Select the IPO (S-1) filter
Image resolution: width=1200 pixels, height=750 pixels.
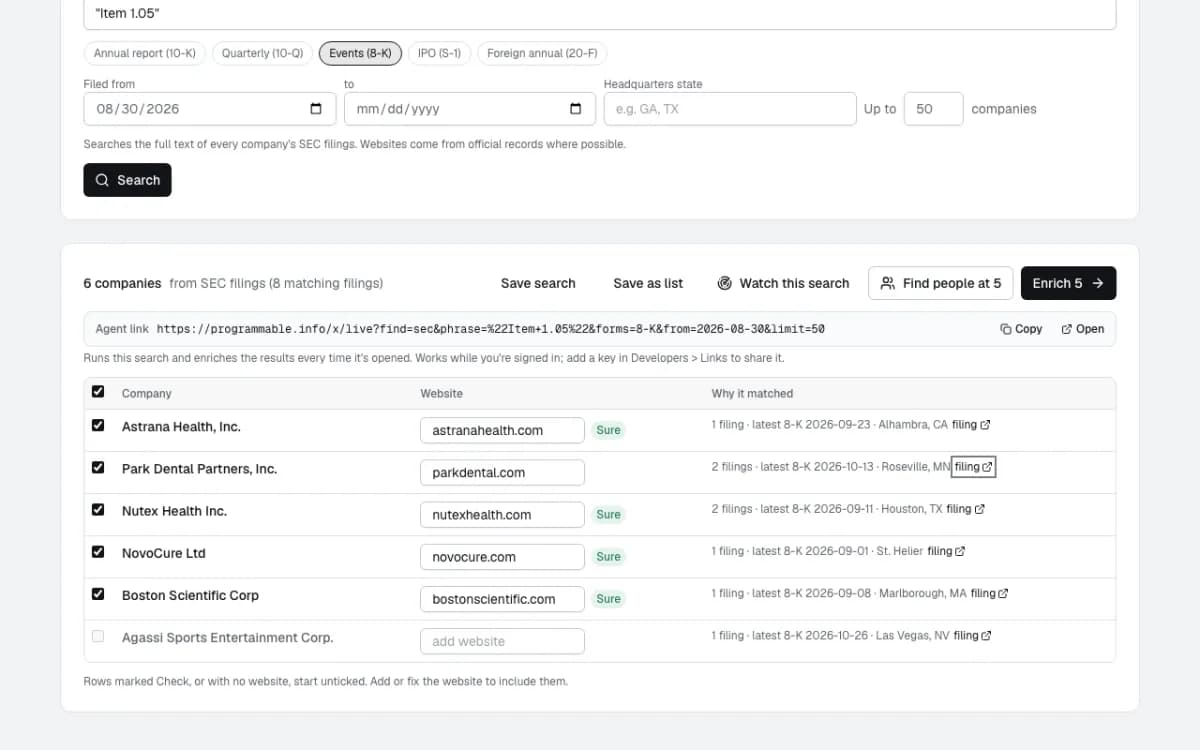pyautogui.click(x=439, y=53)
